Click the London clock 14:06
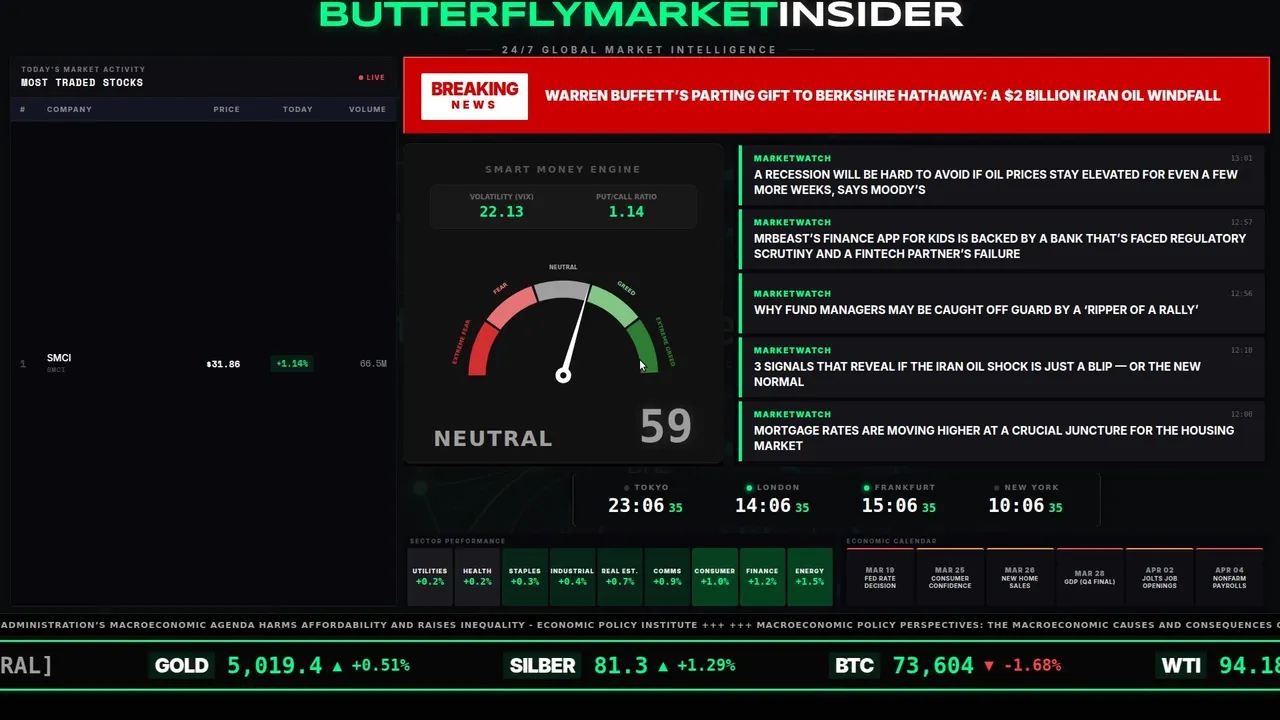 (x=763, y=506)
